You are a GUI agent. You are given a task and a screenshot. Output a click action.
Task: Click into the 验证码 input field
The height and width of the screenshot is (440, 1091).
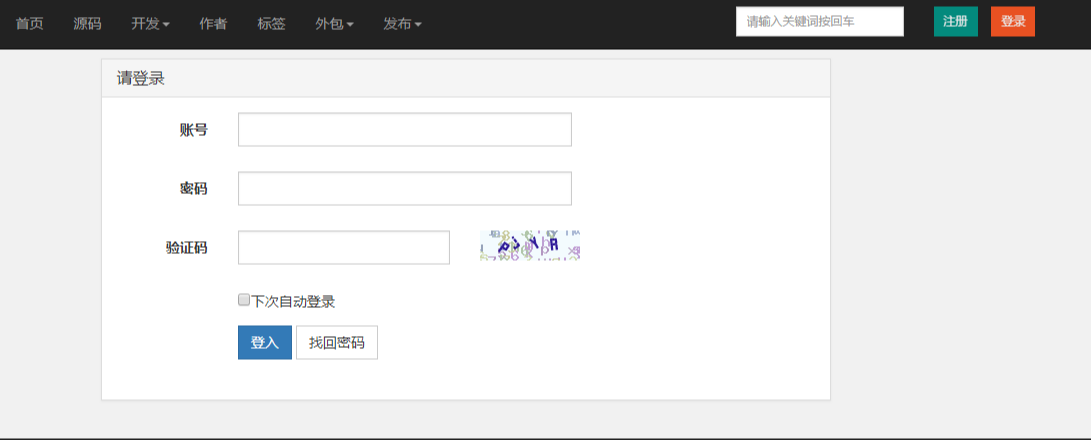[x=344, y=247]
